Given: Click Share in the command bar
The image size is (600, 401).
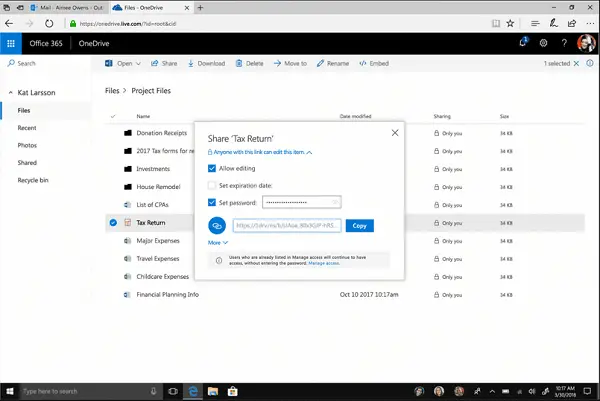Looking at the screenshot, I should (164, 64).
